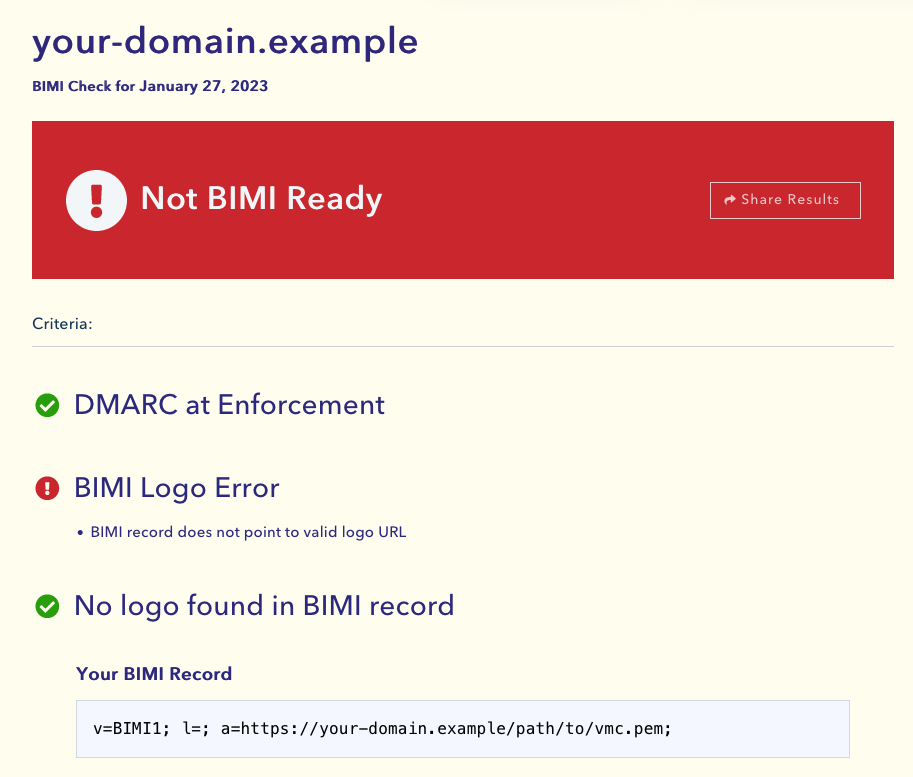This screenshot has width=913, height=777.
Task: Select the Criteria label
Action: click(x=62, y=324)
